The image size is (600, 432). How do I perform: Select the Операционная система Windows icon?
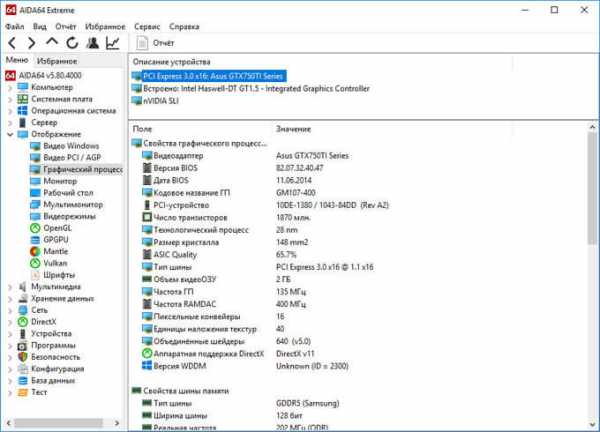tap(23, 111)
